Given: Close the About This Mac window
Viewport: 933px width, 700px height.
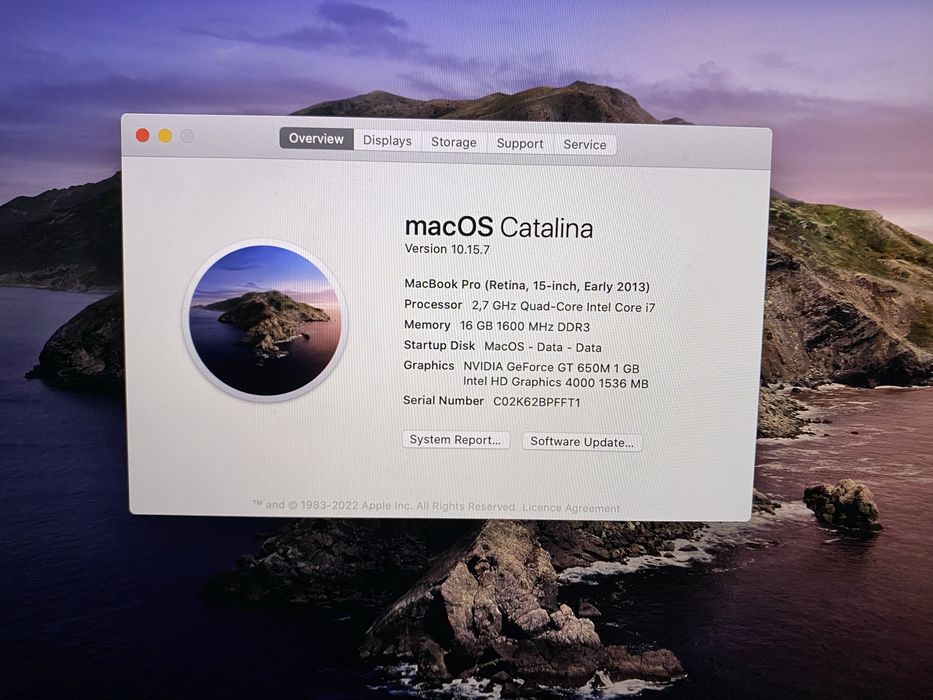Looking at the screenshot, I should tap(143, 135).
